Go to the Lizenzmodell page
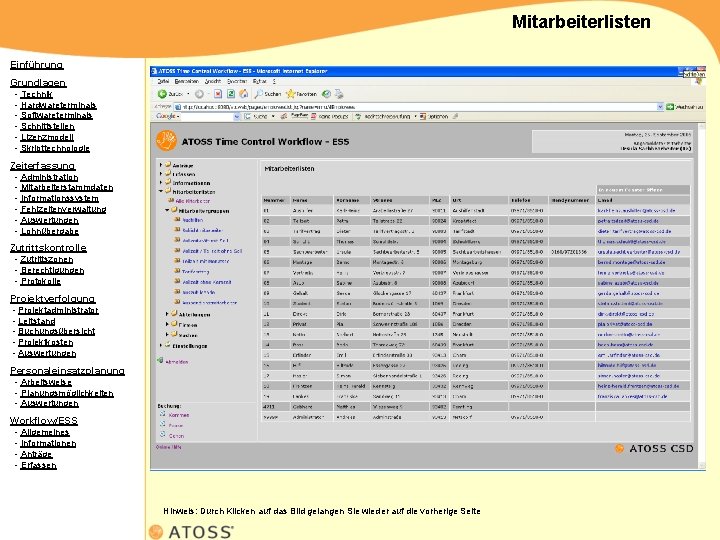 click(x=47, y=137)
